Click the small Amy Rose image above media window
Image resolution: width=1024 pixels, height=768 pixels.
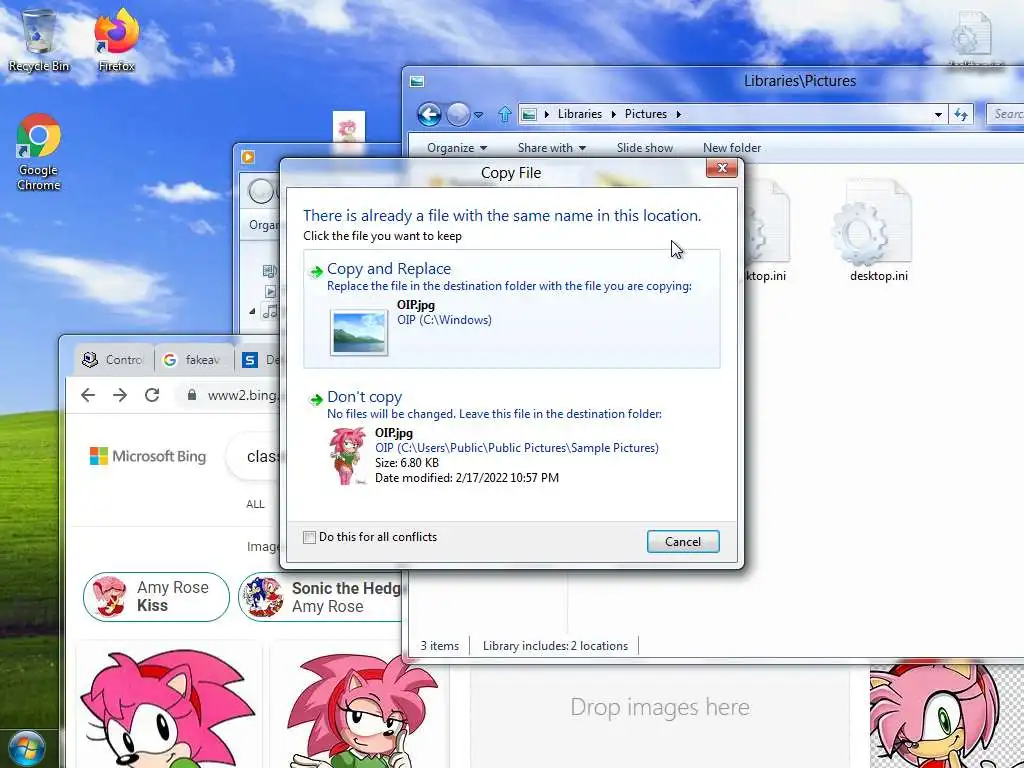pos(349,127)
